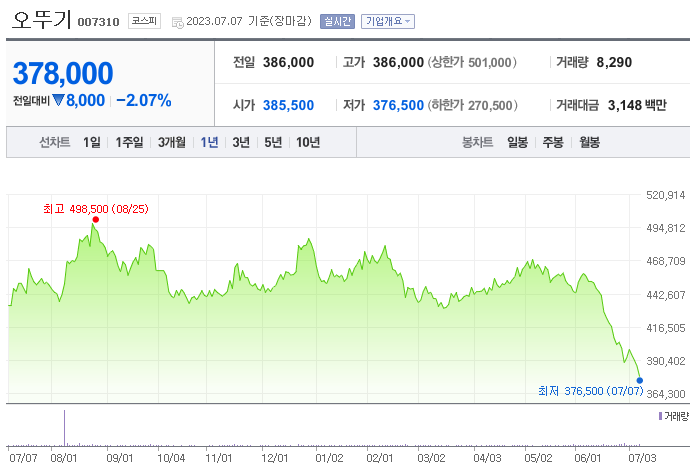Click the stock code 007310
This screenshot has width=690, height=476.
click(98, 22)
